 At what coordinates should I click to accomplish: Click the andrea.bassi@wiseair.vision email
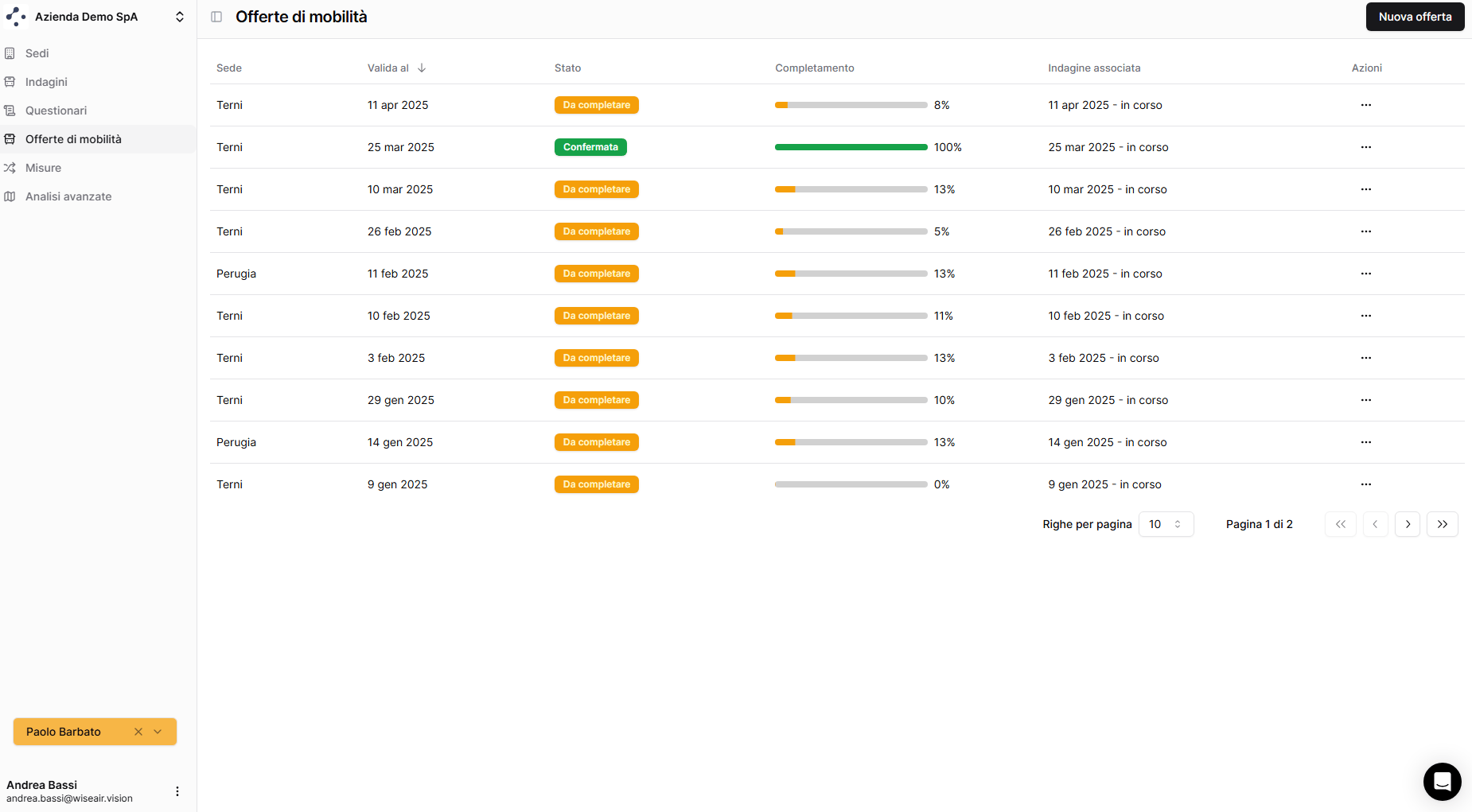(x=69, y=798)
